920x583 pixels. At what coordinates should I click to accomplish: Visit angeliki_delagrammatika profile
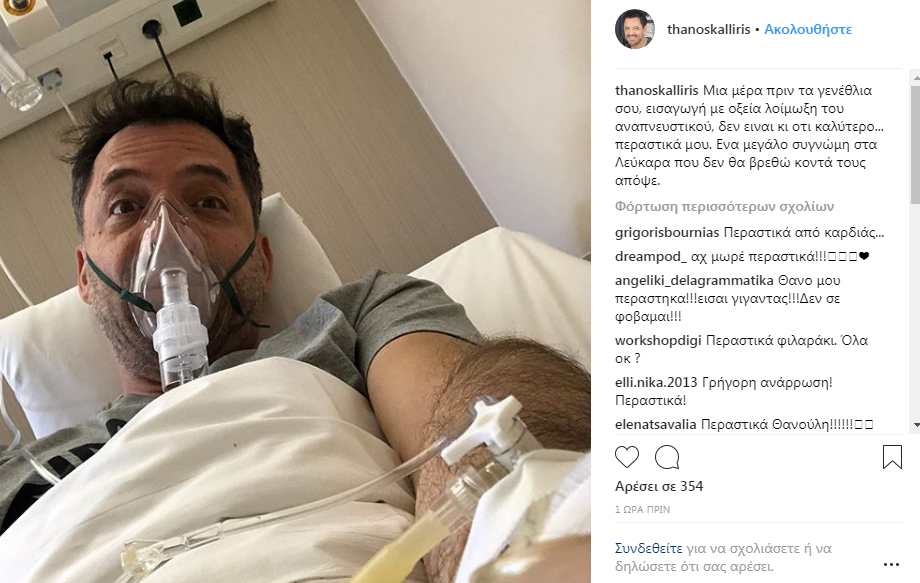[x=694, y=280]
